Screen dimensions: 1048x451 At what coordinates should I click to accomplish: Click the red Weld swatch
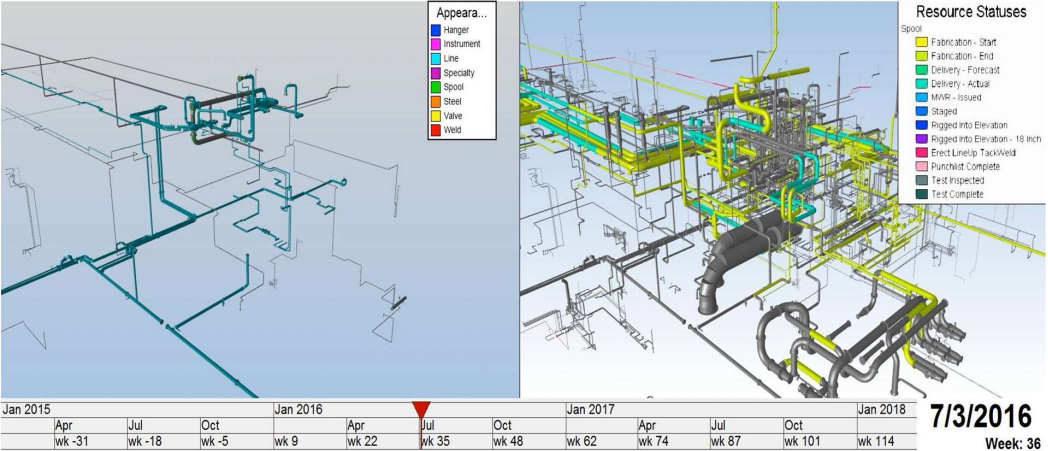click(436, 130)
